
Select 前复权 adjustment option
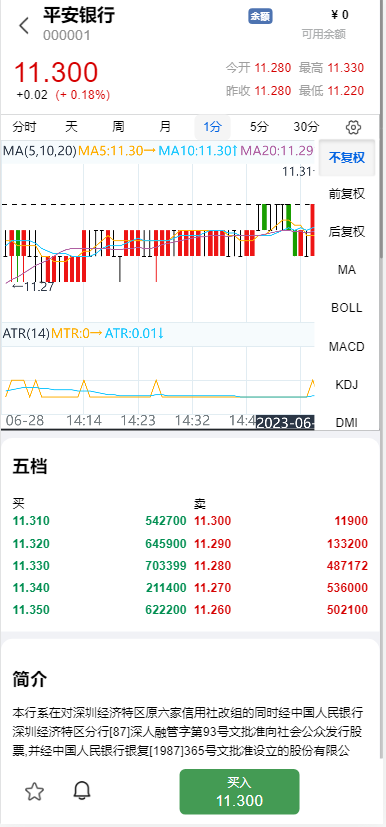[347, 194]
